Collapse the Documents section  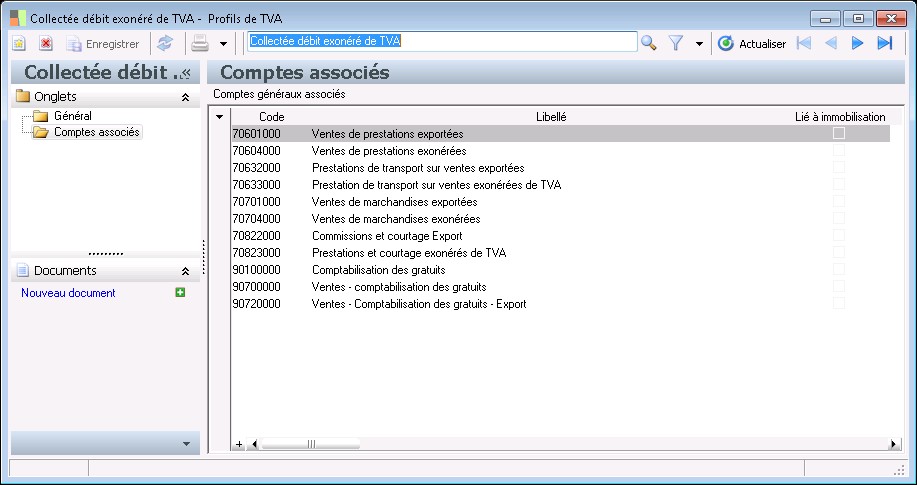185,271
